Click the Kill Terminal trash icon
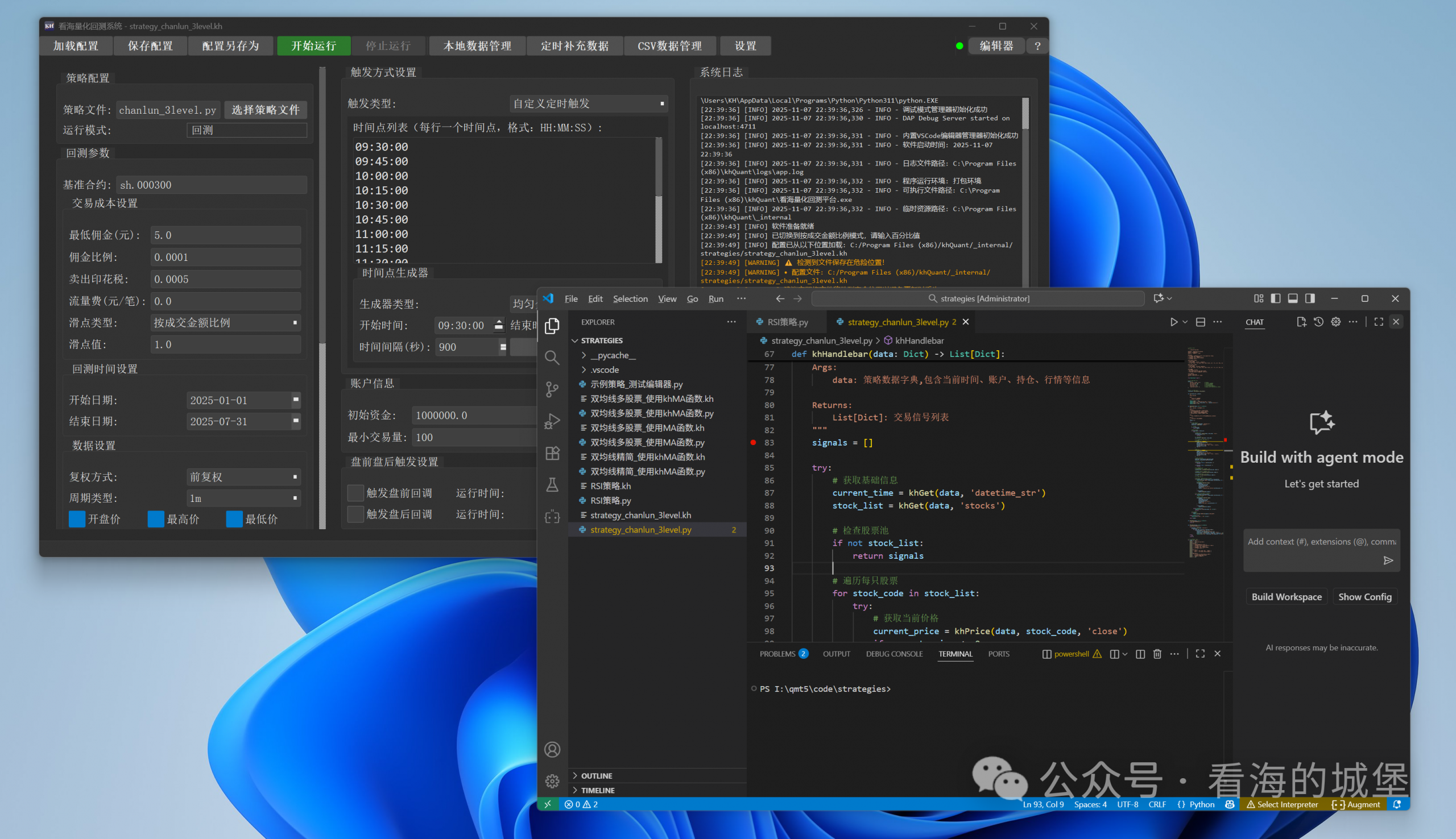The width and height of the screenshot is (1456, 839). pyautogui.click(x=1157, y=654)
